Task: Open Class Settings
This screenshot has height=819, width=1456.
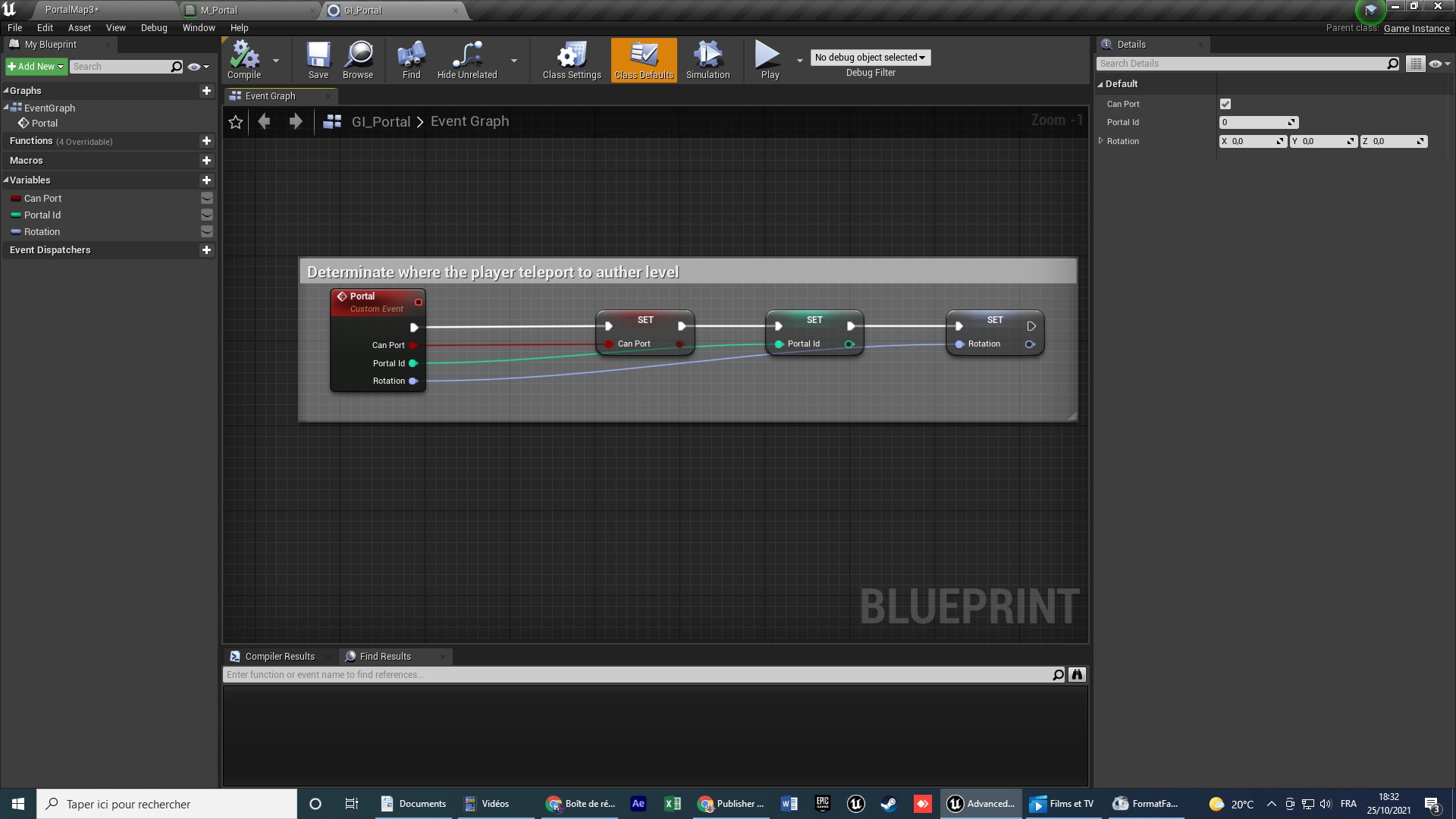Action: pos(571,60)
